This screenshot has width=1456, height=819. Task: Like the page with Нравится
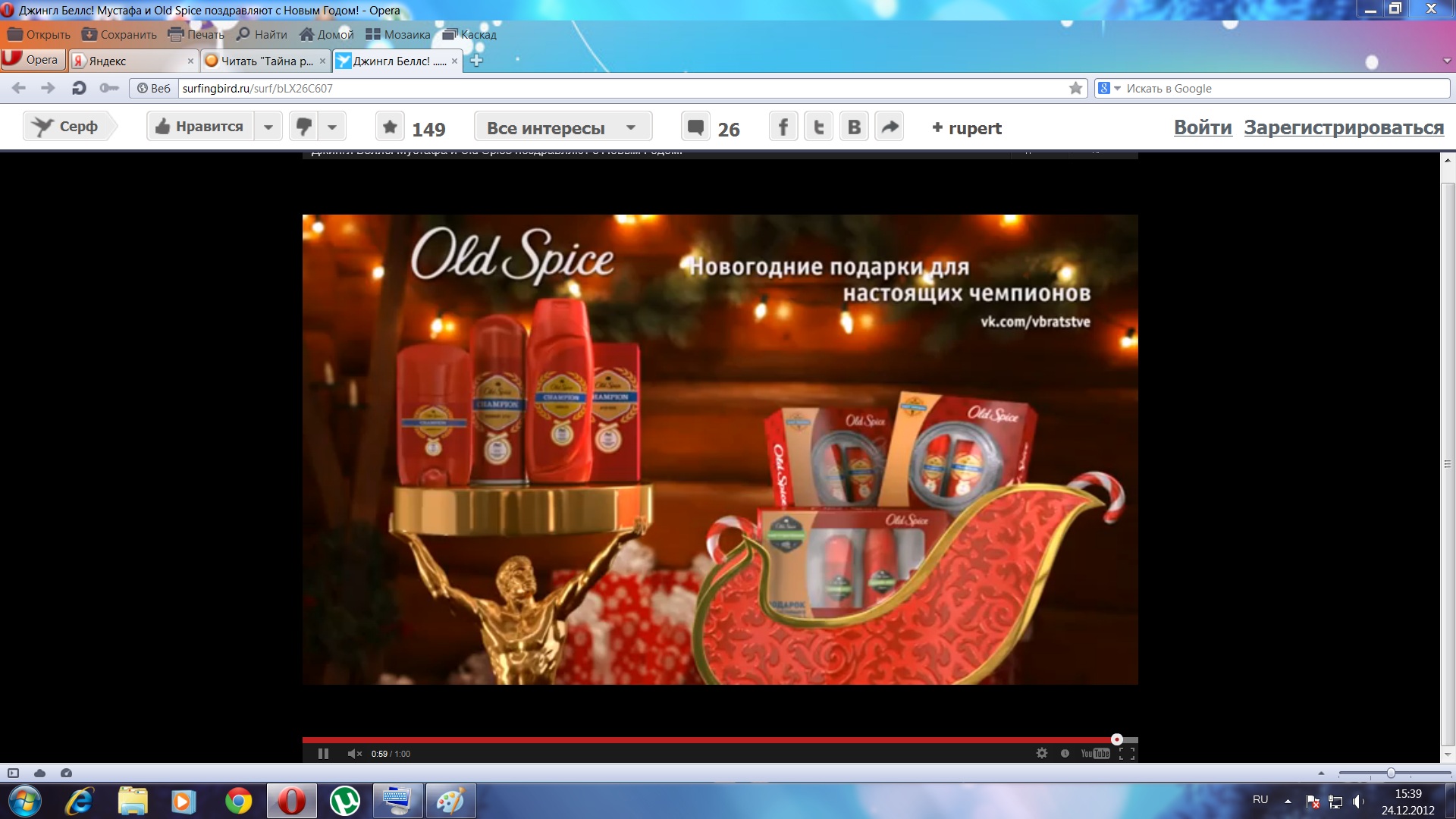tap(200, 127)
